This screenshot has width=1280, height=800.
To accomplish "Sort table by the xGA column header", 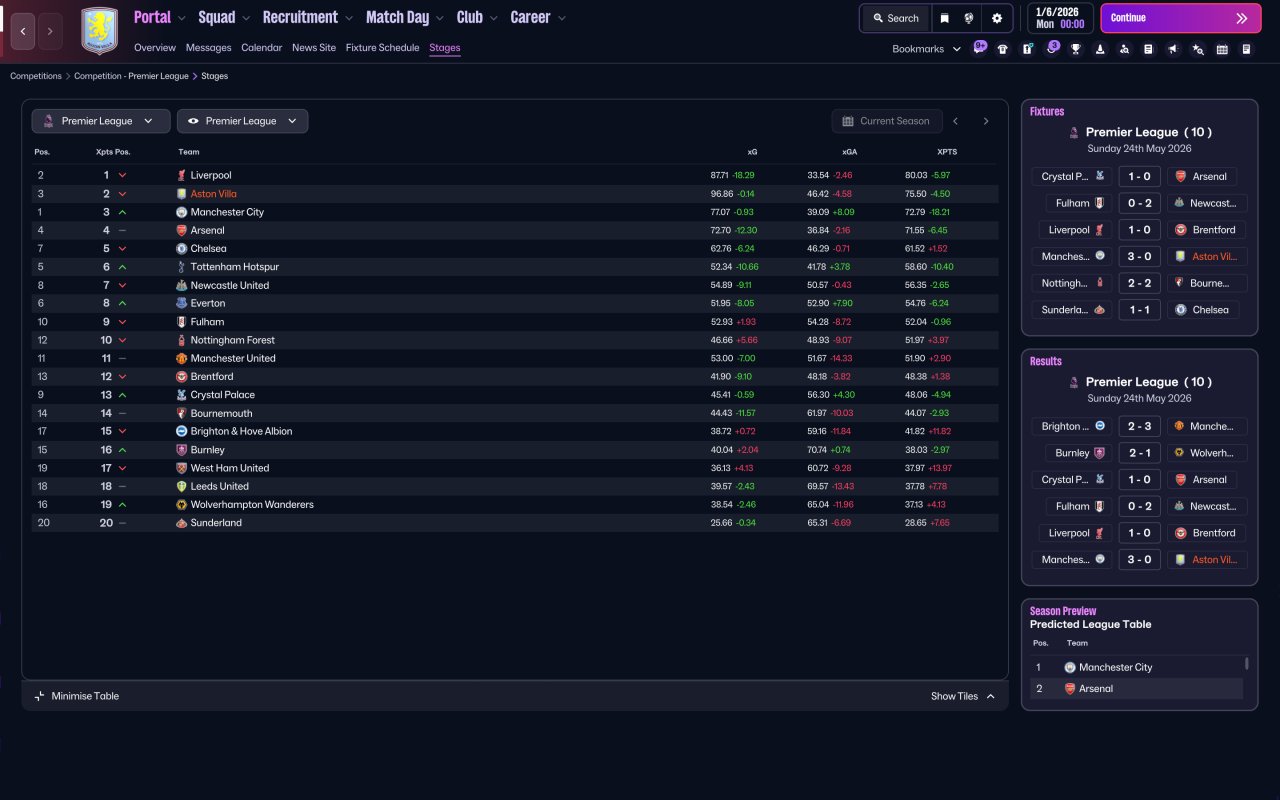I will (849, 152).
